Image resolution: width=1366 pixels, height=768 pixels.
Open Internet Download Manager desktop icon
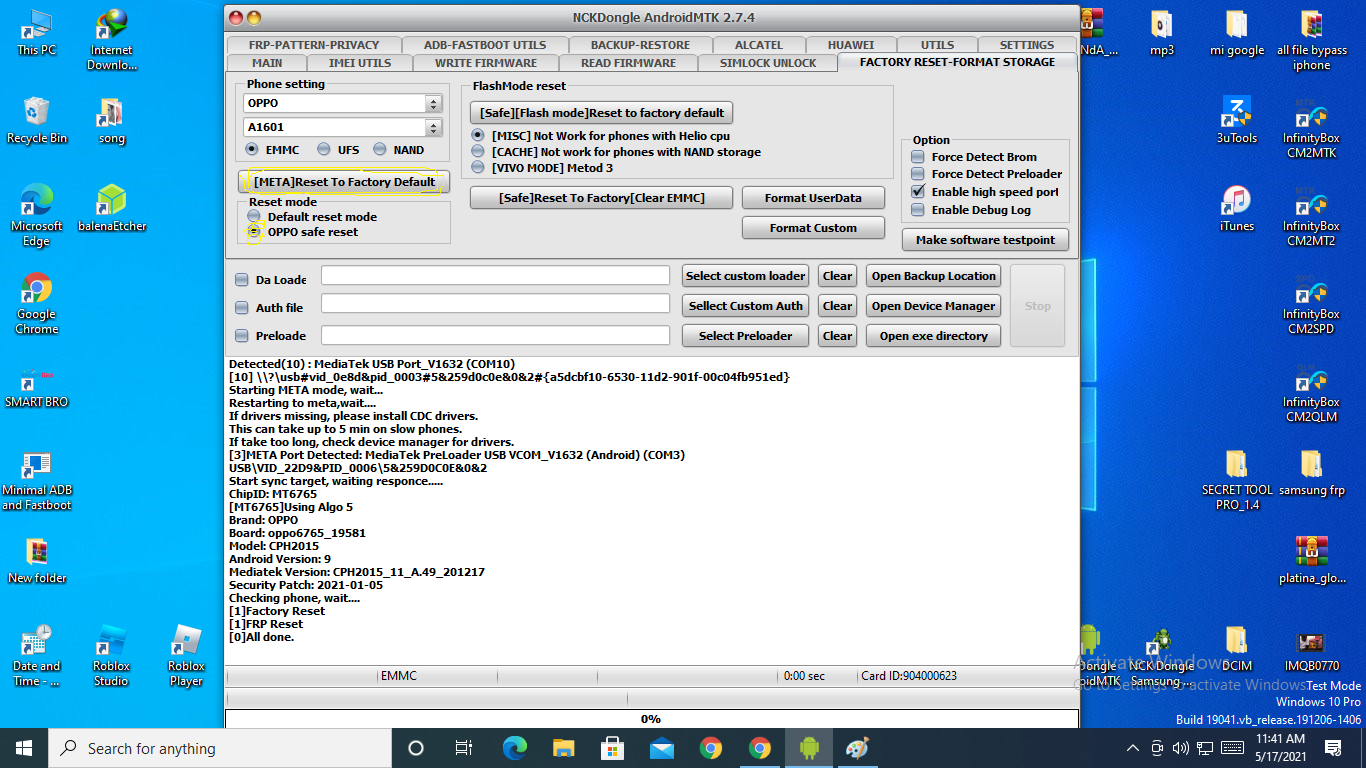click(111, 40)
